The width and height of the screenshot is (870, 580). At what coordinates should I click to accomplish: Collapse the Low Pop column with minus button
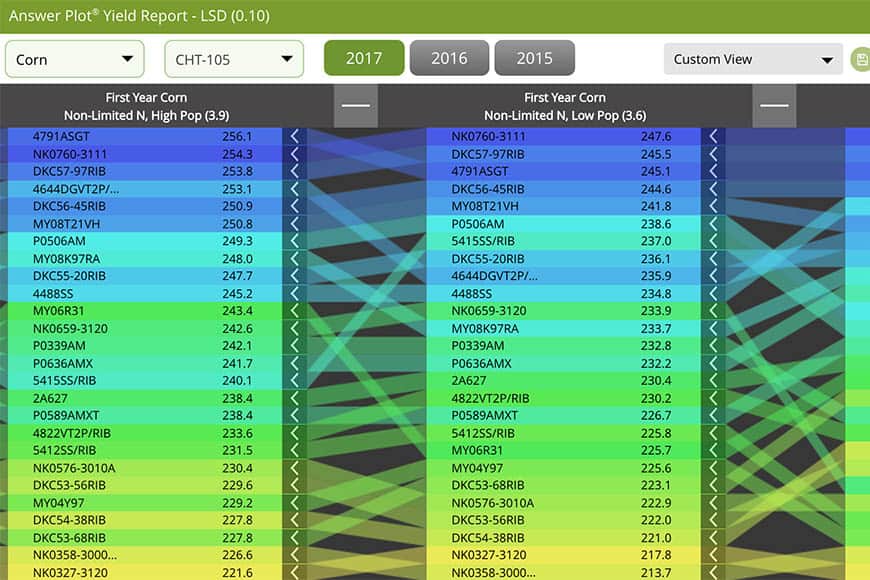click(x=775, y=105)
